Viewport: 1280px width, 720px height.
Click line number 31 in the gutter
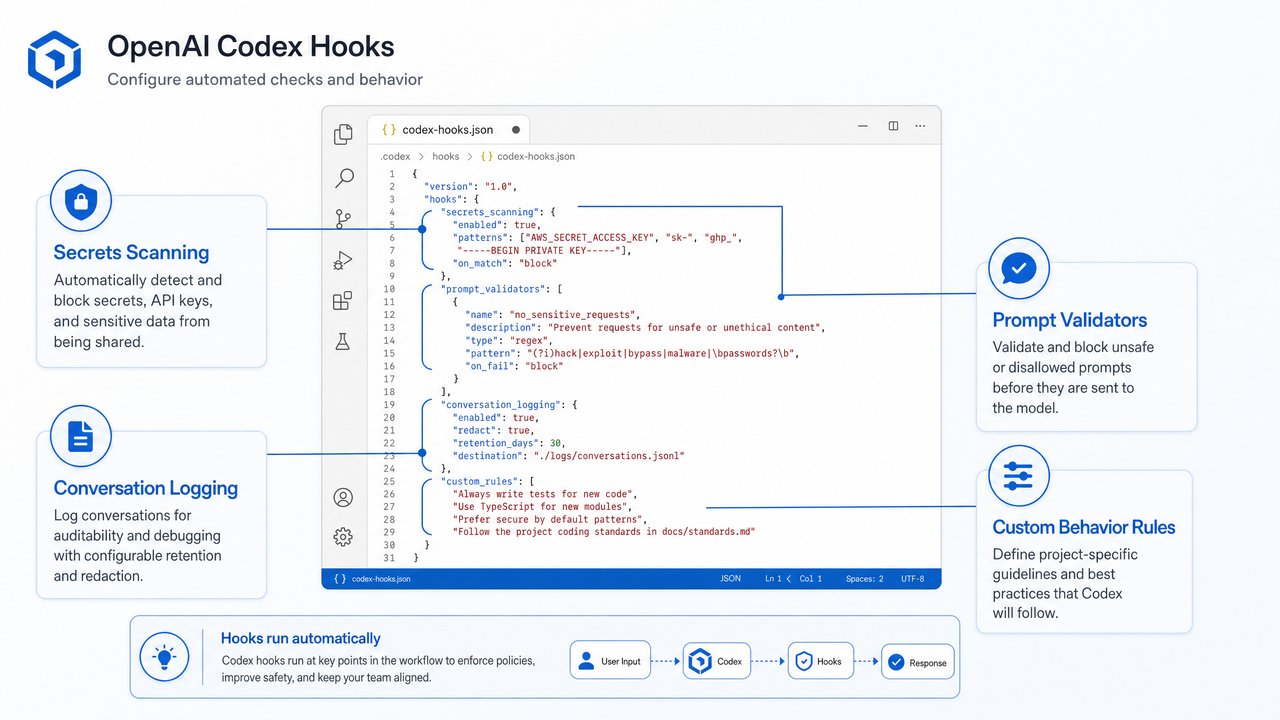click(390, 558)
